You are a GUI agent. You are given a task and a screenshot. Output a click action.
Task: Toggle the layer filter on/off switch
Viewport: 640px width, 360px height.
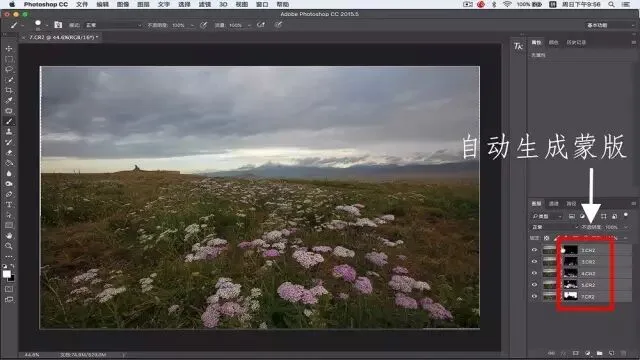[626, 215]
